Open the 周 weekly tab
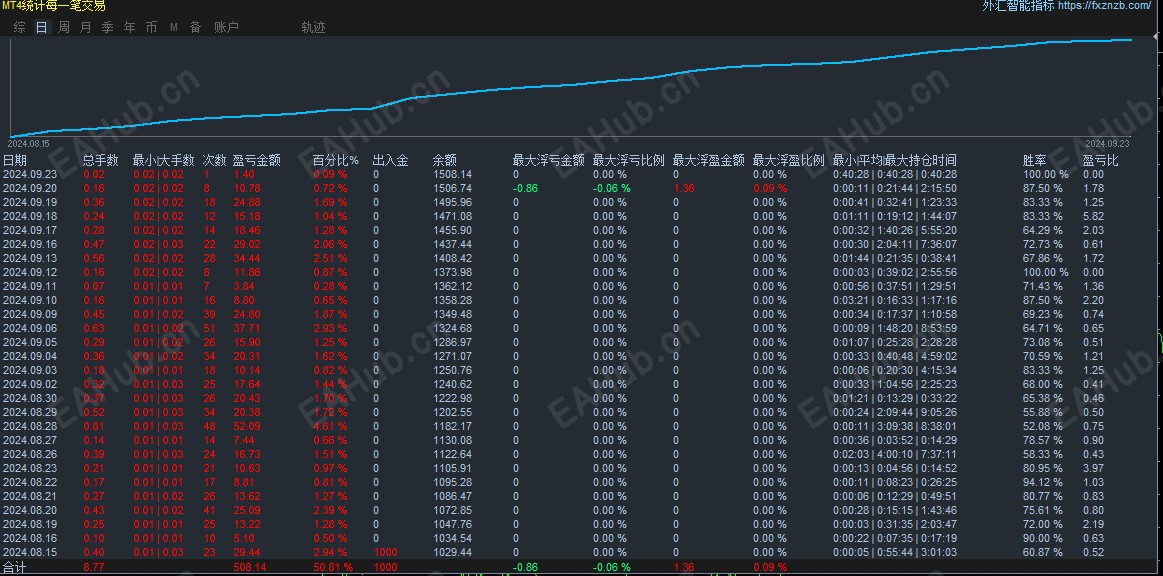 coord(64,27)
